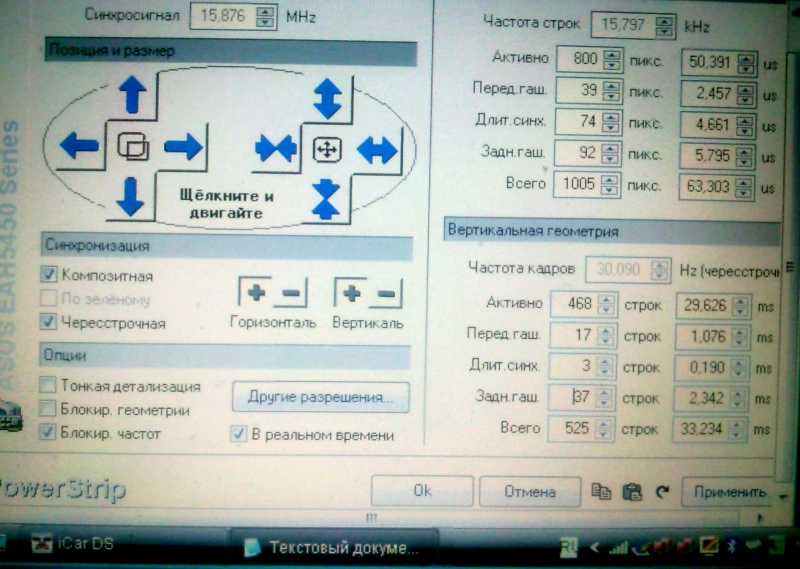Click the circular reset arrow icon
Viewport: 800px width, 569px height.
click(661, 492)
